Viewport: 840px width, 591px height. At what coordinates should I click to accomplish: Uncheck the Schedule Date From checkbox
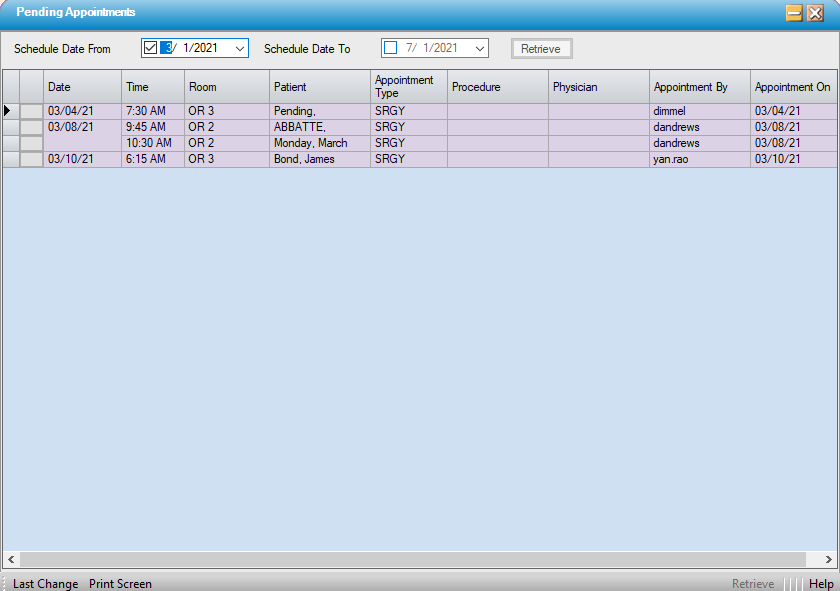pos(151,48)
